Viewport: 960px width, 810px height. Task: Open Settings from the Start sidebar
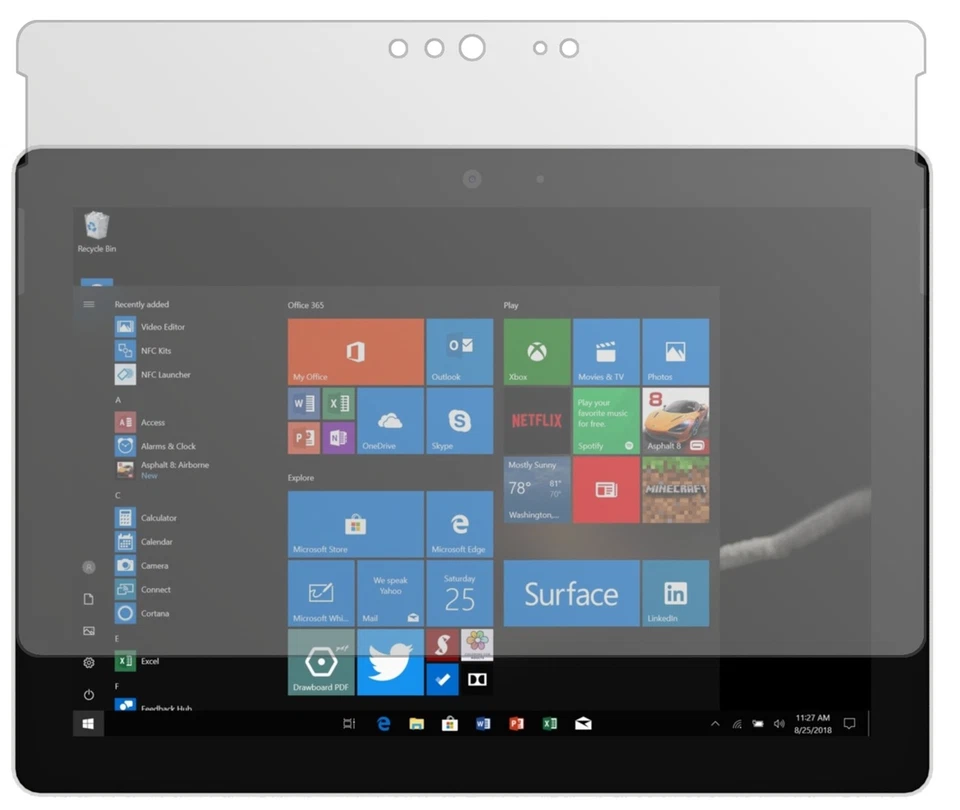click(x=88, y=662)
